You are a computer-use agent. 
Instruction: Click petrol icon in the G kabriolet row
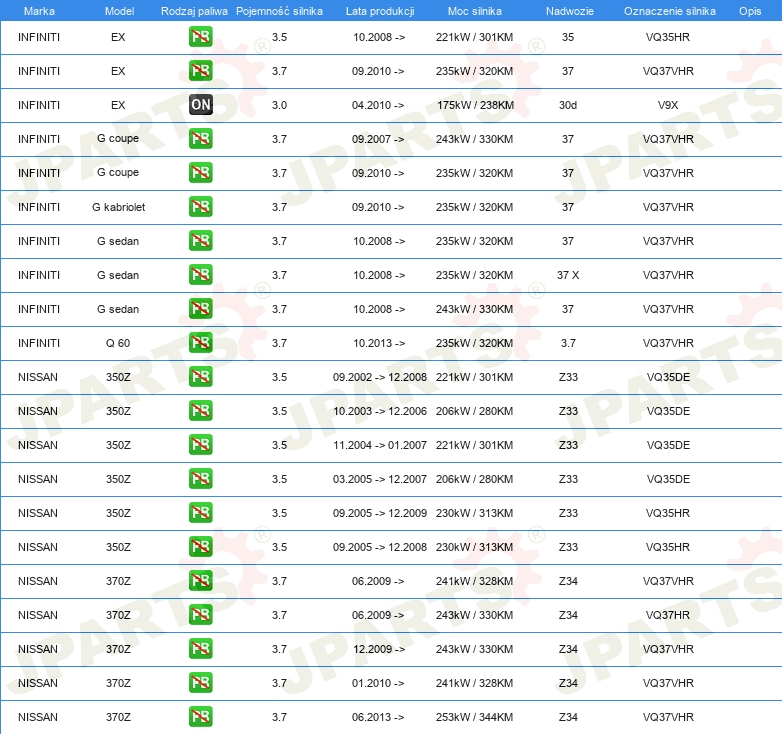tap(201, 207)
